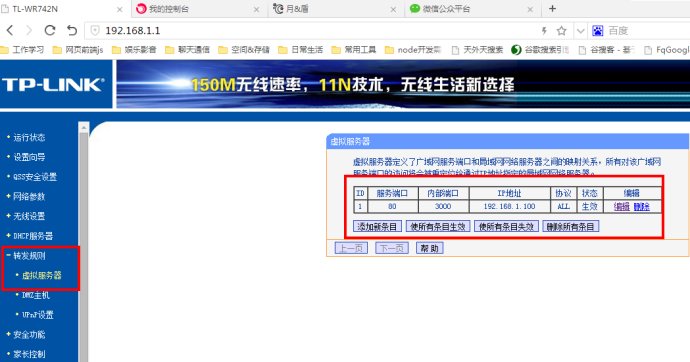Open the 工作学习 bookmark folder
This screenshot has width=690, height=362.
(x=22, y=50)
